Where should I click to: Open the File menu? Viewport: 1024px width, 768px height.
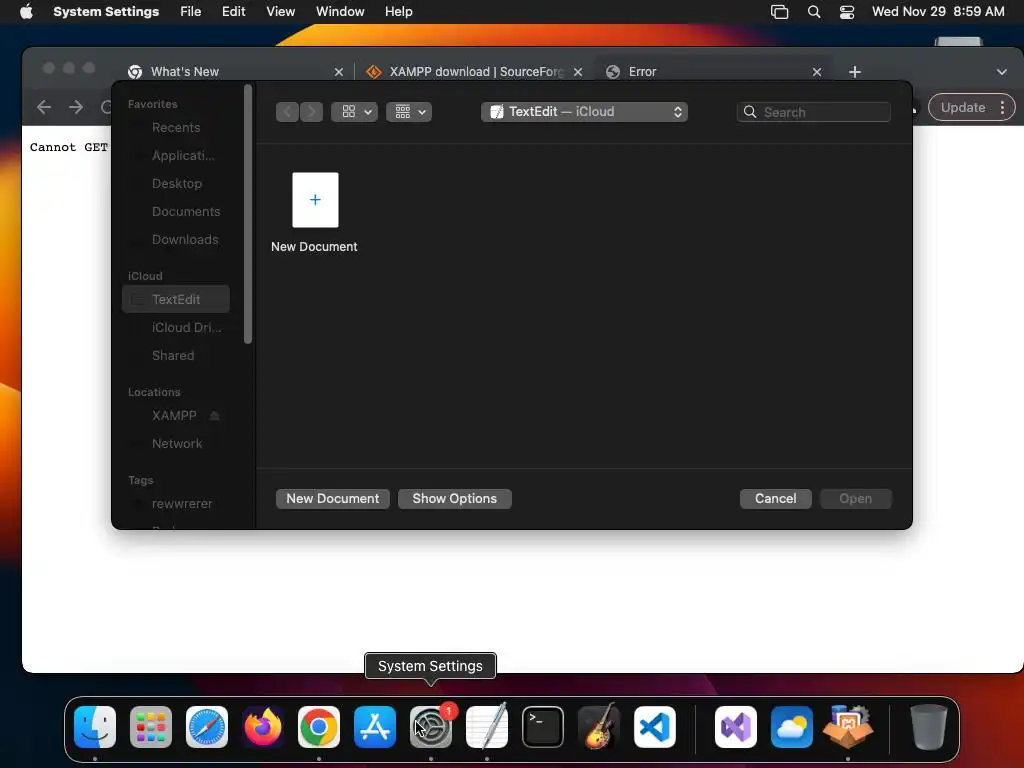pyautogui.click(x=191, y=12)
